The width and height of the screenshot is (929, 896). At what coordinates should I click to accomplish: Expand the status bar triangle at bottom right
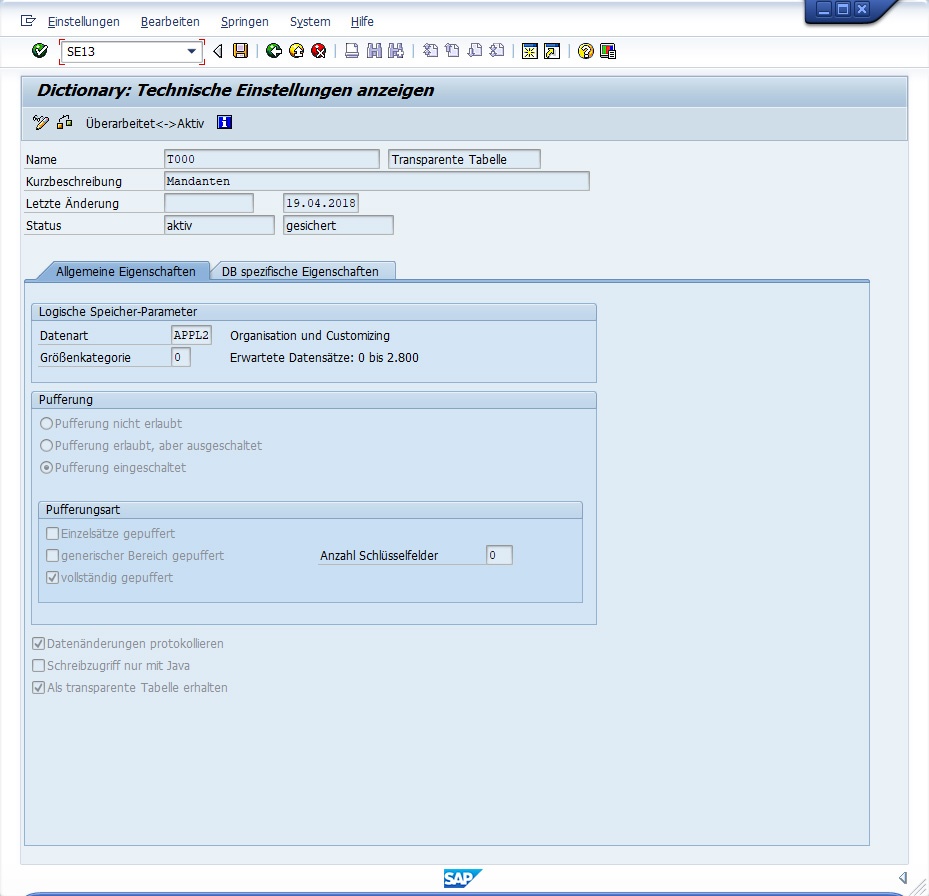(x=903, y=878)
